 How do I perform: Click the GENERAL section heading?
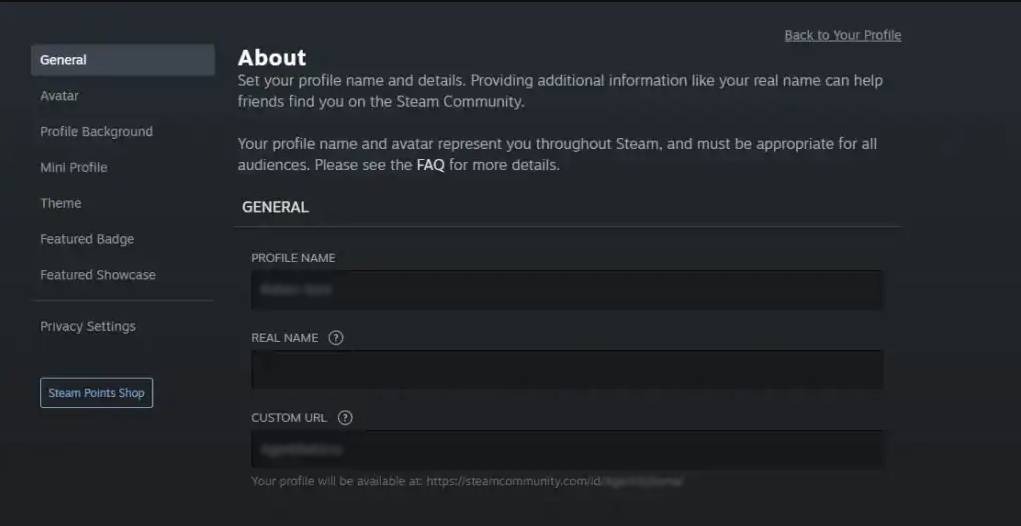click(x=275, y=208)
